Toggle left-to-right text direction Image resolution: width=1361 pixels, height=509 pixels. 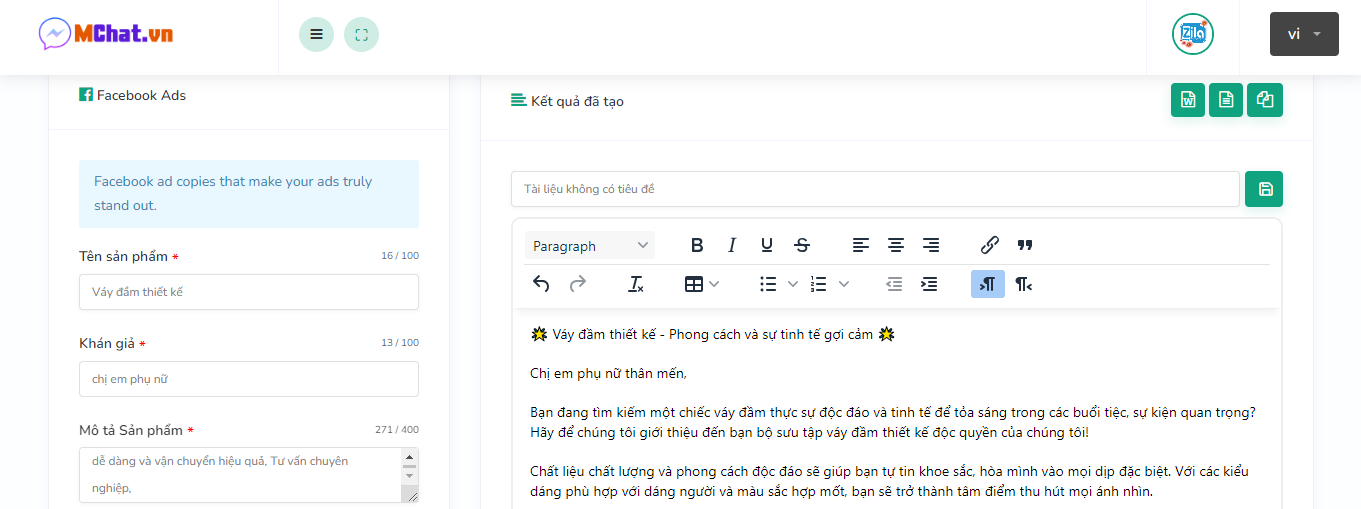[x=988, y=284]
